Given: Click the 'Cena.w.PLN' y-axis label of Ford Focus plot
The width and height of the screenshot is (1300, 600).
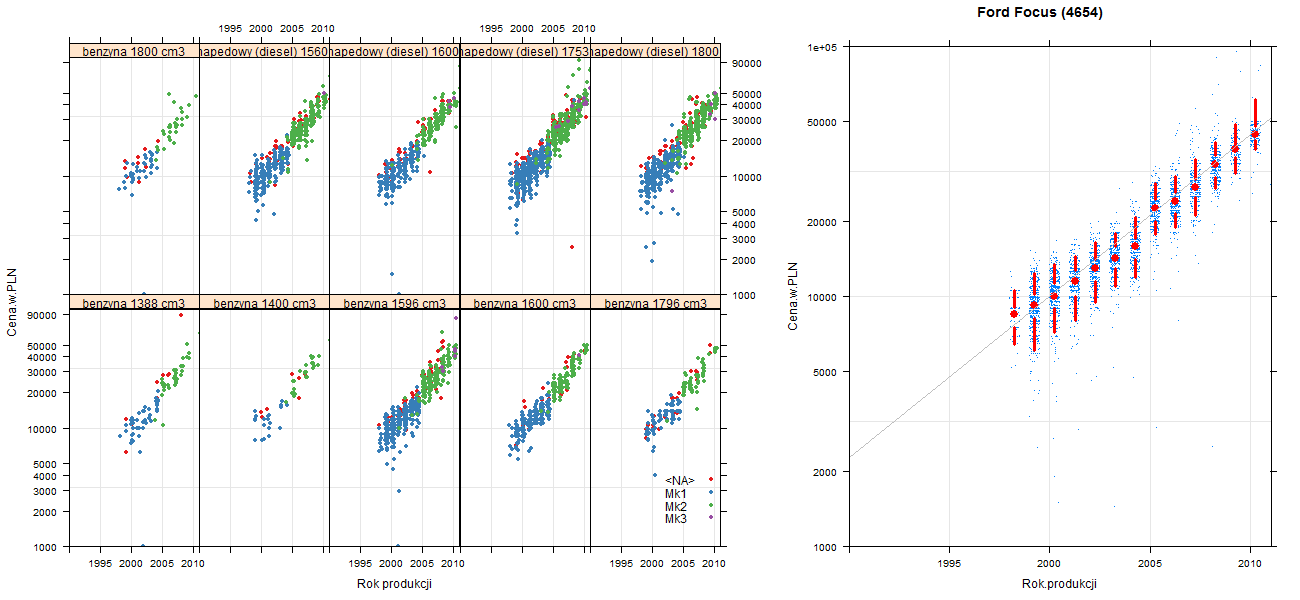Looking at the screenshot, I should [x=793, y=296].
